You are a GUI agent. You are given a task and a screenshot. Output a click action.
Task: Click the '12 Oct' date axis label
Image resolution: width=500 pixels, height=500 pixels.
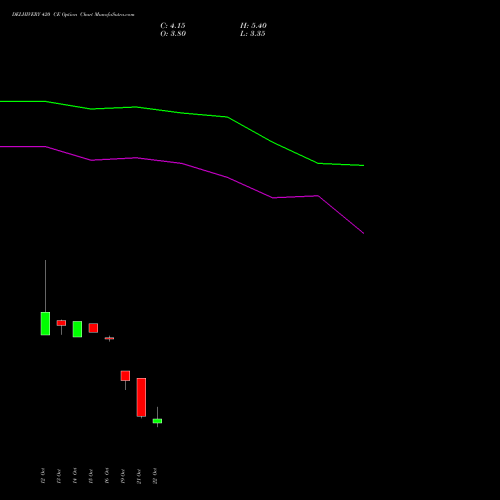pyautogui.click(x=43, y=476)
